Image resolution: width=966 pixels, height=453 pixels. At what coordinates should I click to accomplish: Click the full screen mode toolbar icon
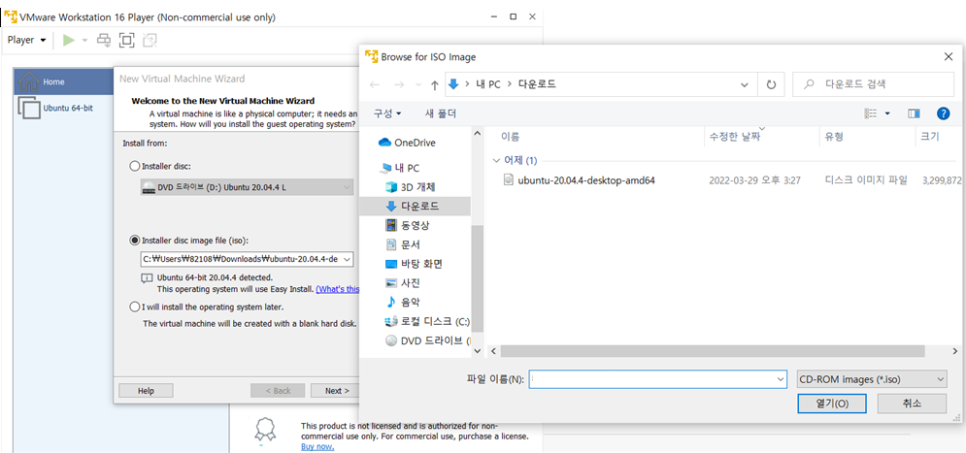126,40
